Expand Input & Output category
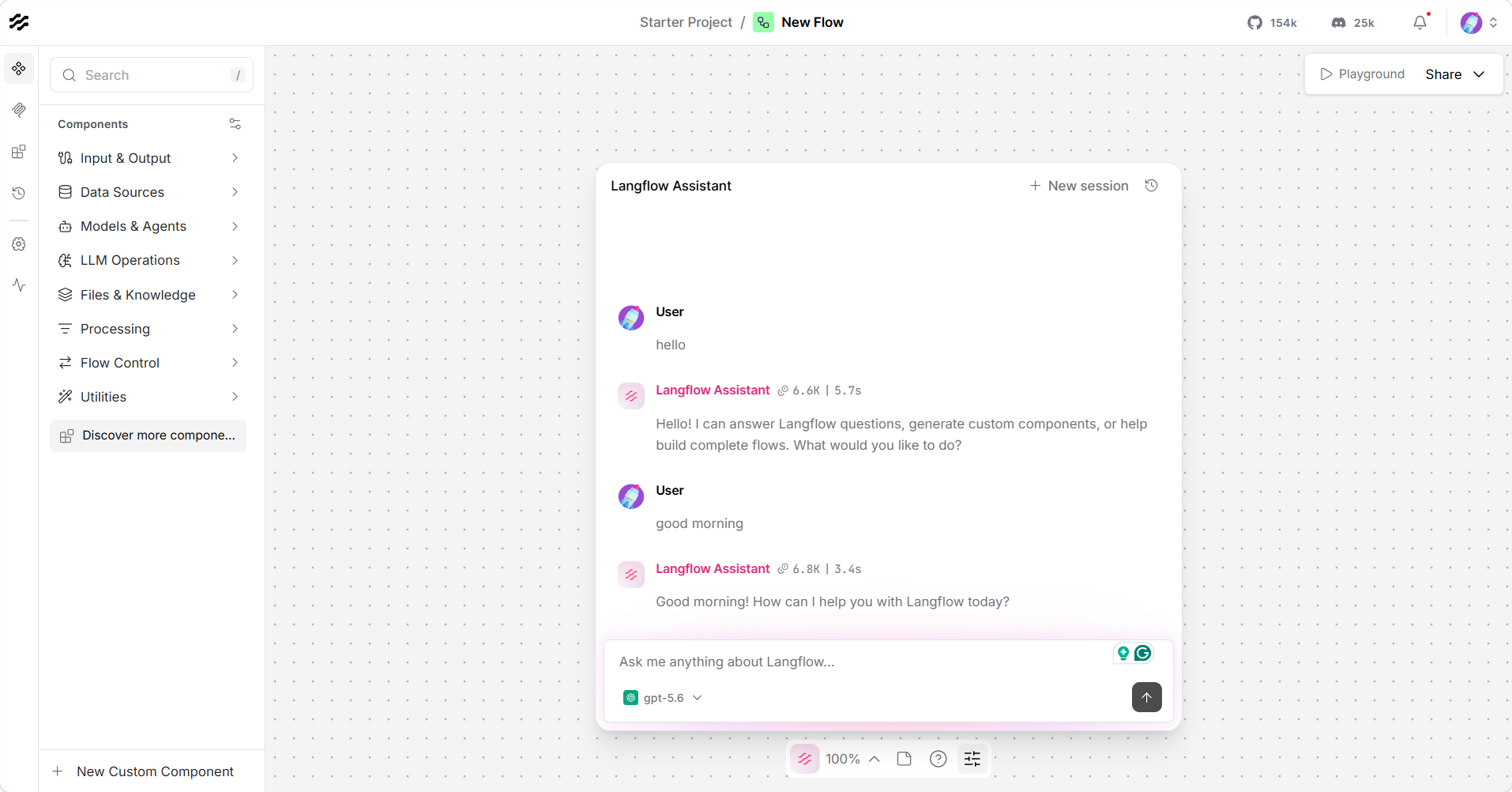Image resolution: width=1512 pixels, height=792 pixels. [x=149, y=158]
